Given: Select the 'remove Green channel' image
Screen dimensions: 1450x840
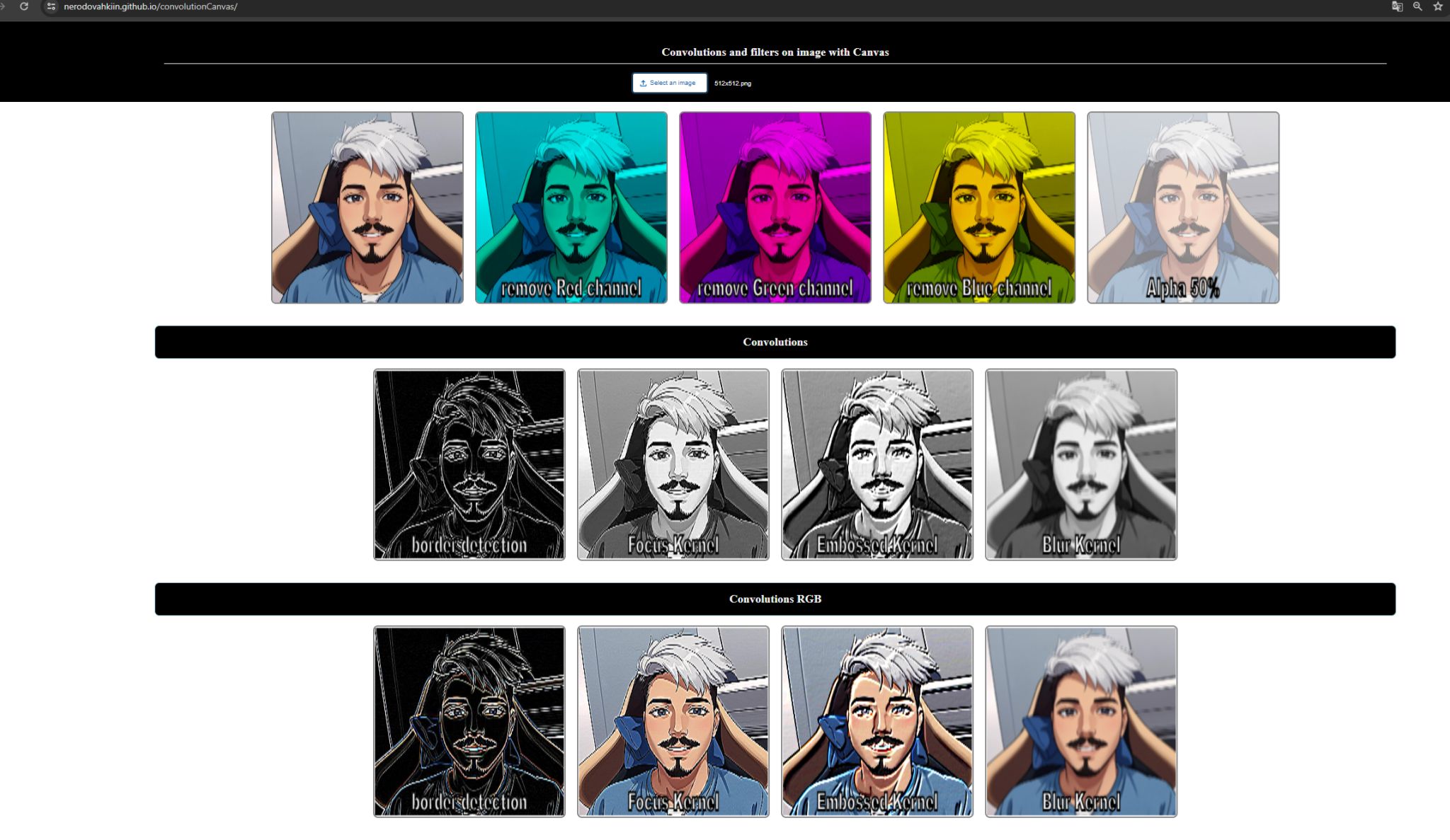Looking at the screenshot, I should pyautogui.click(x=775, y=207).
